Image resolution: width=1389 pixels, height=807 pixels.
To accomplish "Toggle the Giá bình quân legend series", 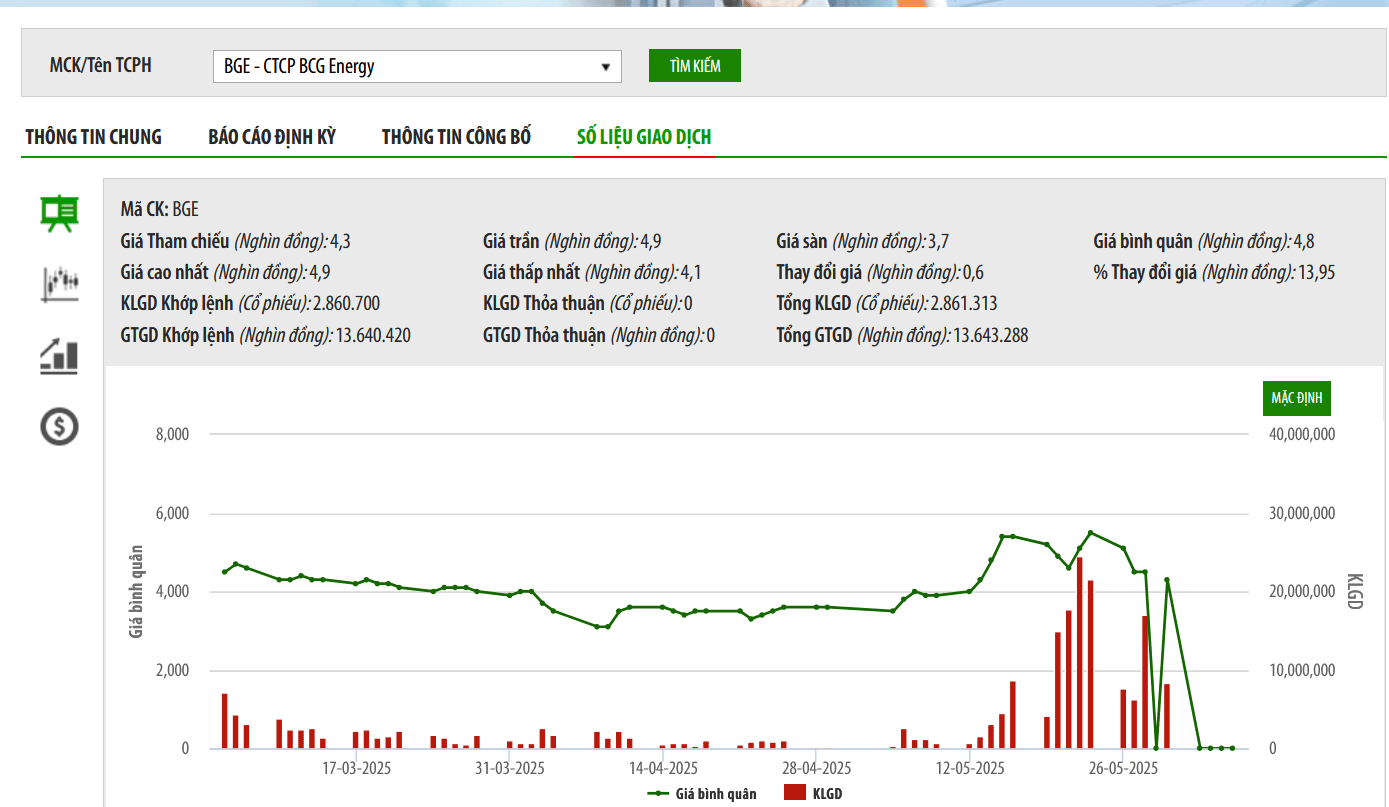I will [702, 793].
